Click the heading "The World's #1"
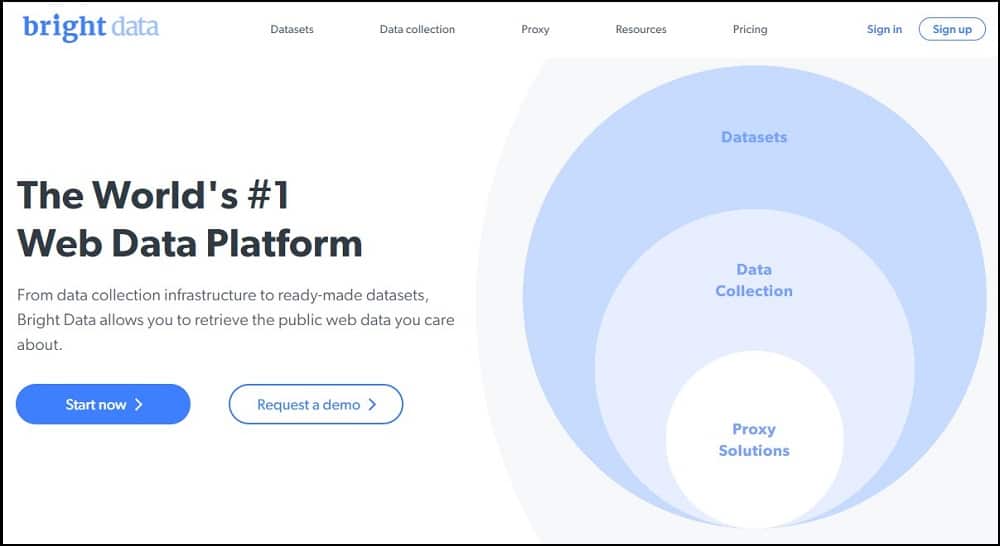Viewport: 1000px width, 546px height. [x=154, y=195]
